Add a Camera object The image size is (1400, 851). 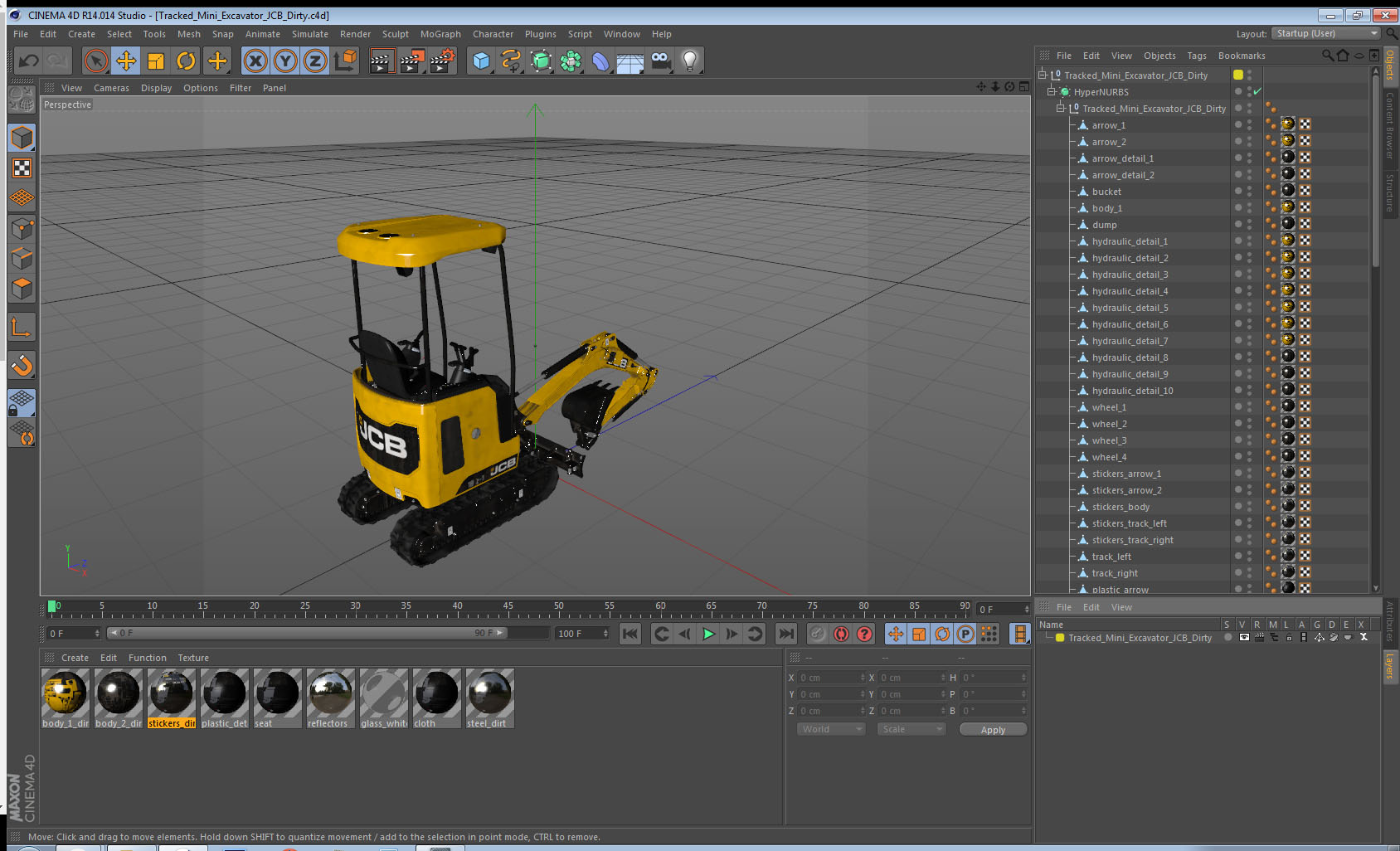click(660, 61)
